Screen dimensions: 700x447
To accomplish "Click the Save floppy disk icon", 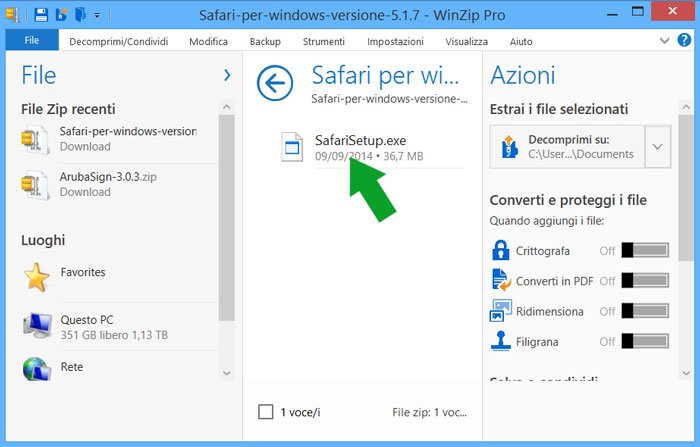I will coord(41,15).
